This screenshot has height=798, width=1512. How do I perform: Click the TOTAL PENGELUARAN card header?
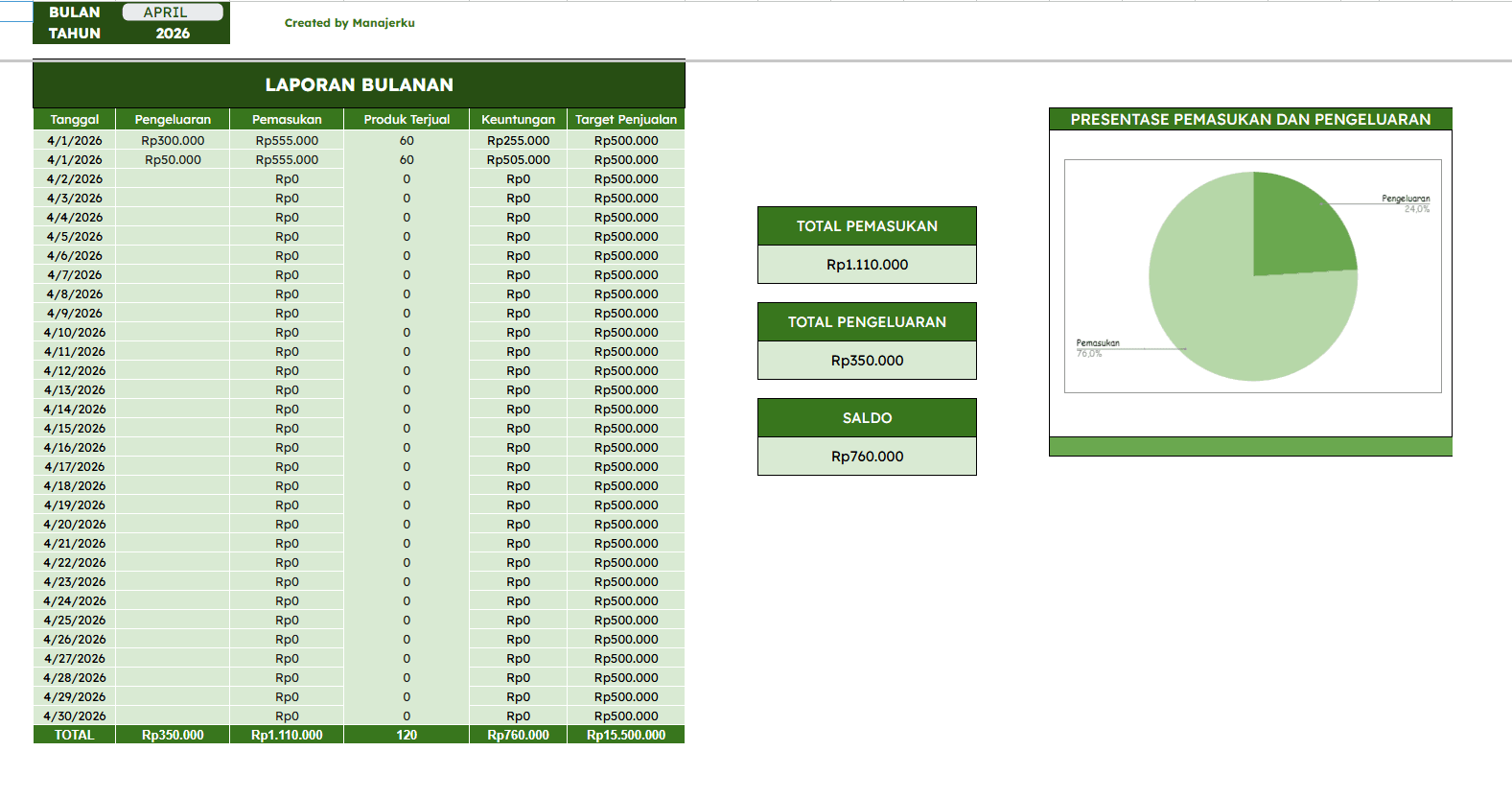867,322
